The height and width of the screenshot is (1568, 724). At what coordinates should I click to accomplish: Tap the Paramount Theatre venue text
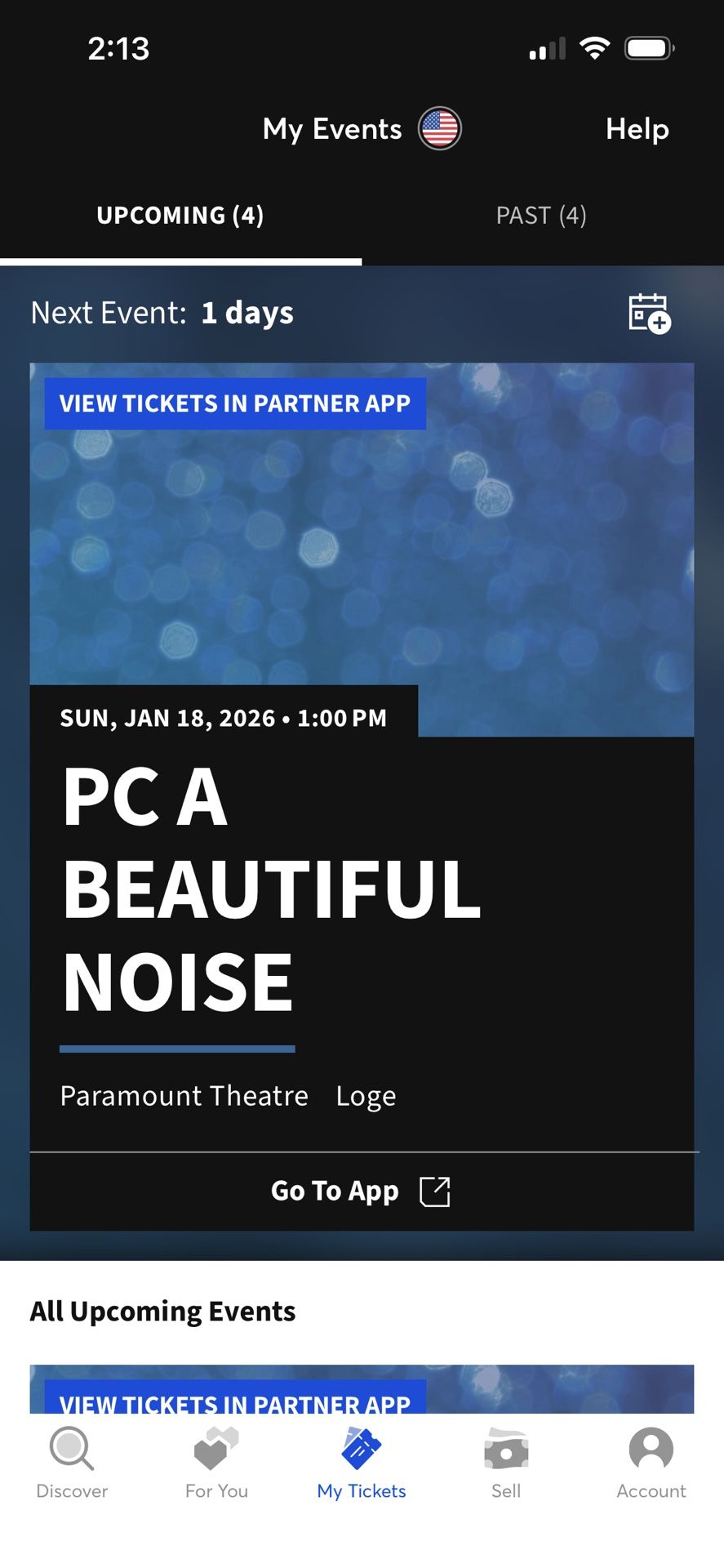tap(184, 1096)
